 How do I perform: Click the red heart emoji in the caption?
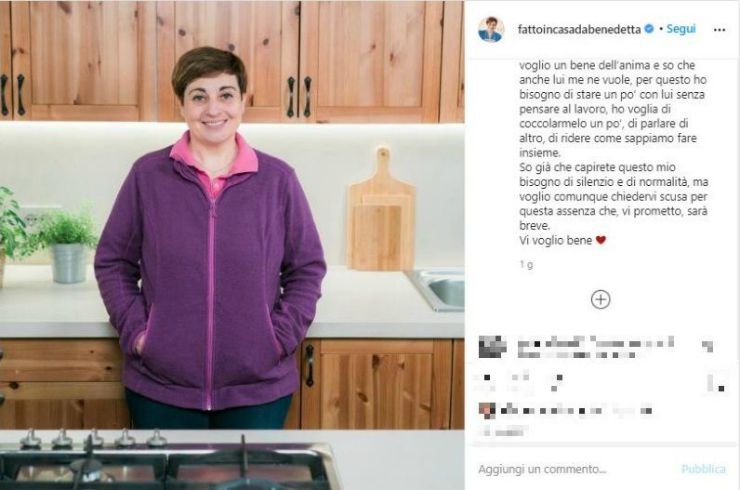click(600, 240)
